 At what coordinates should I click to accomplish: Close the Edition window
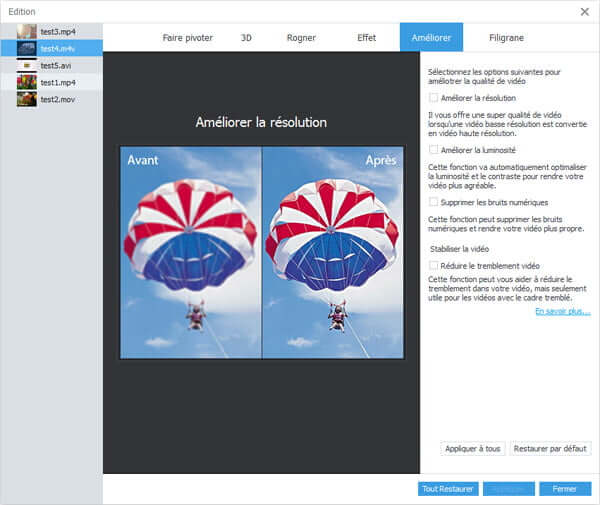585,11
